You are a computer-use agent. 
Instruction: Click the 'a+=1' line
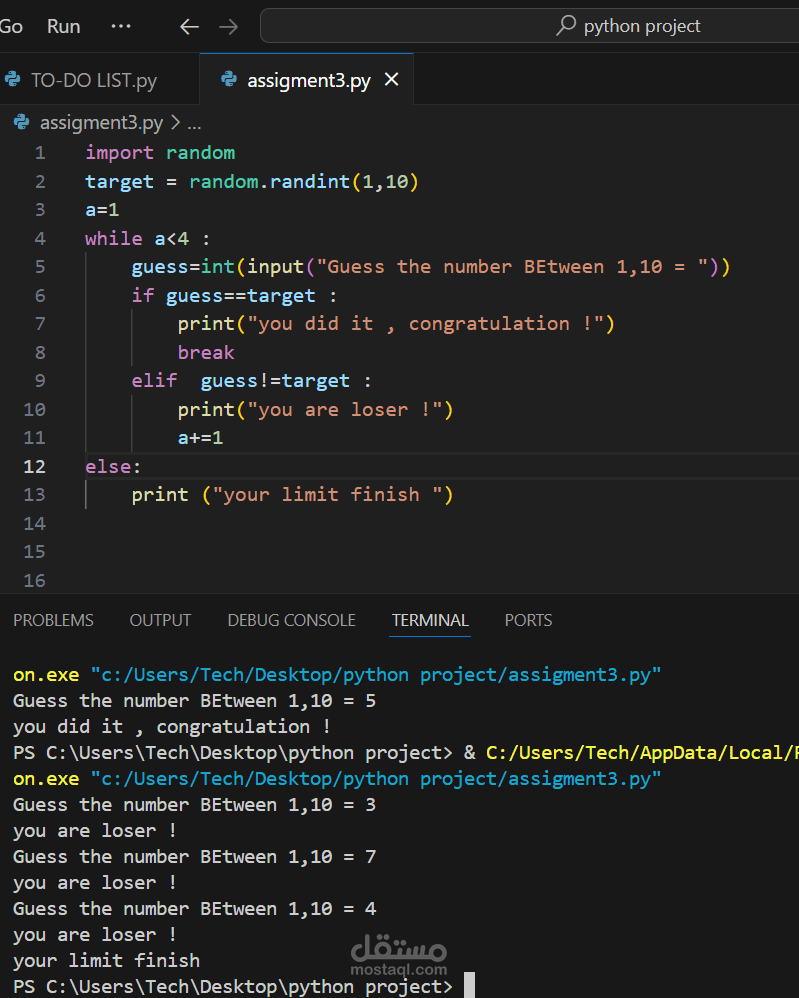(x=201, y=438)
